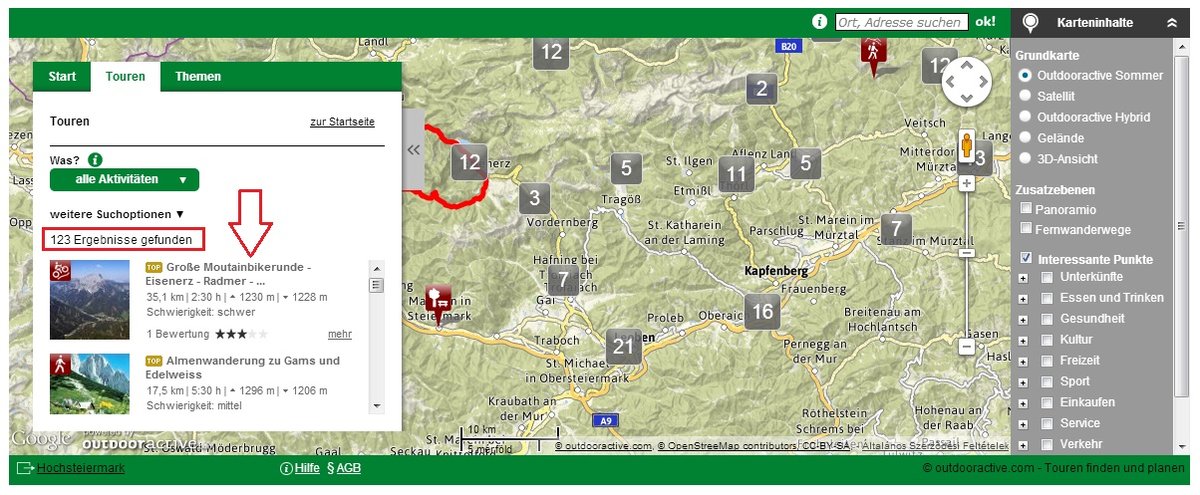Open cluster marker 3 above Vordernberg
1200x495 pixels.
pos(535,198)
